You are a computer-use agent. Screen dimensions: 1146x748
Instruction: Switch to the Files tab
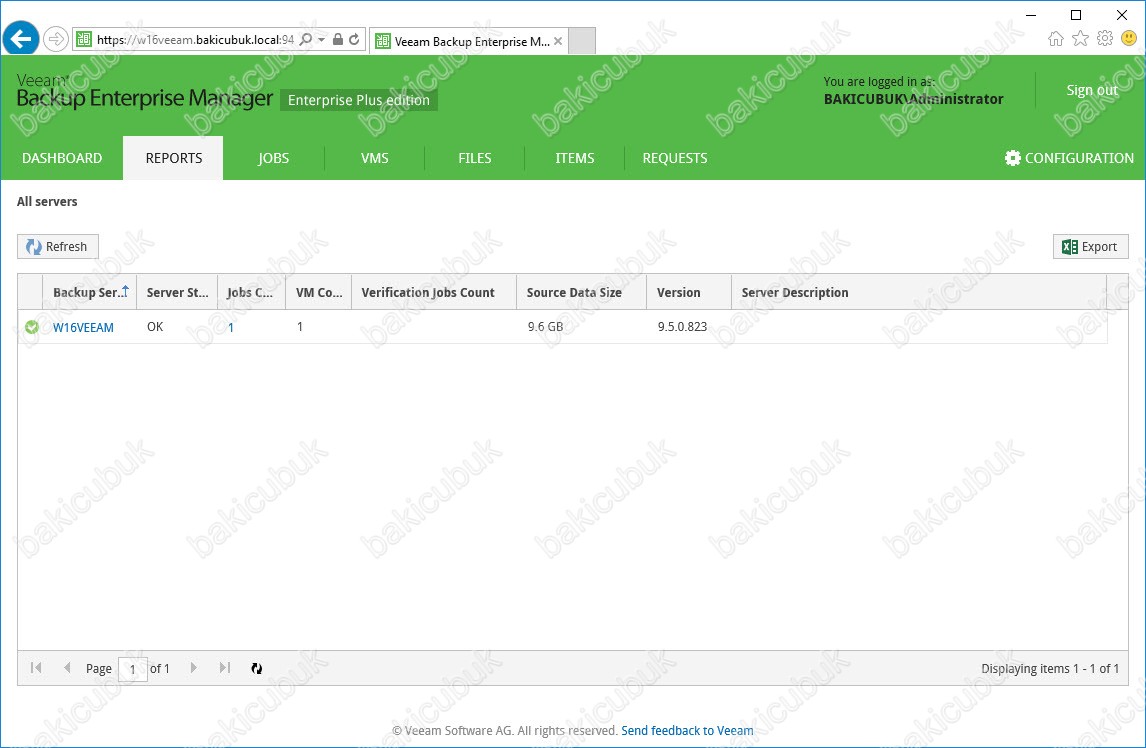click(474, 158)
